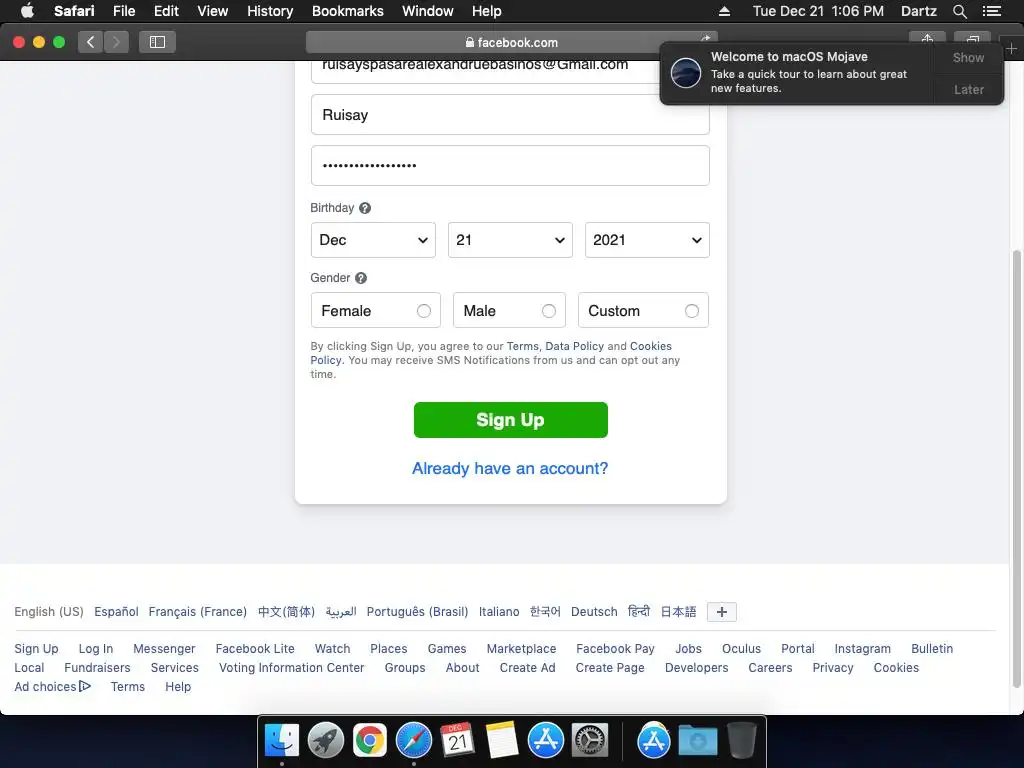The image size is (1024, 768).
Task: Open Terms link in signup agreement
Action: click(522, 346)
